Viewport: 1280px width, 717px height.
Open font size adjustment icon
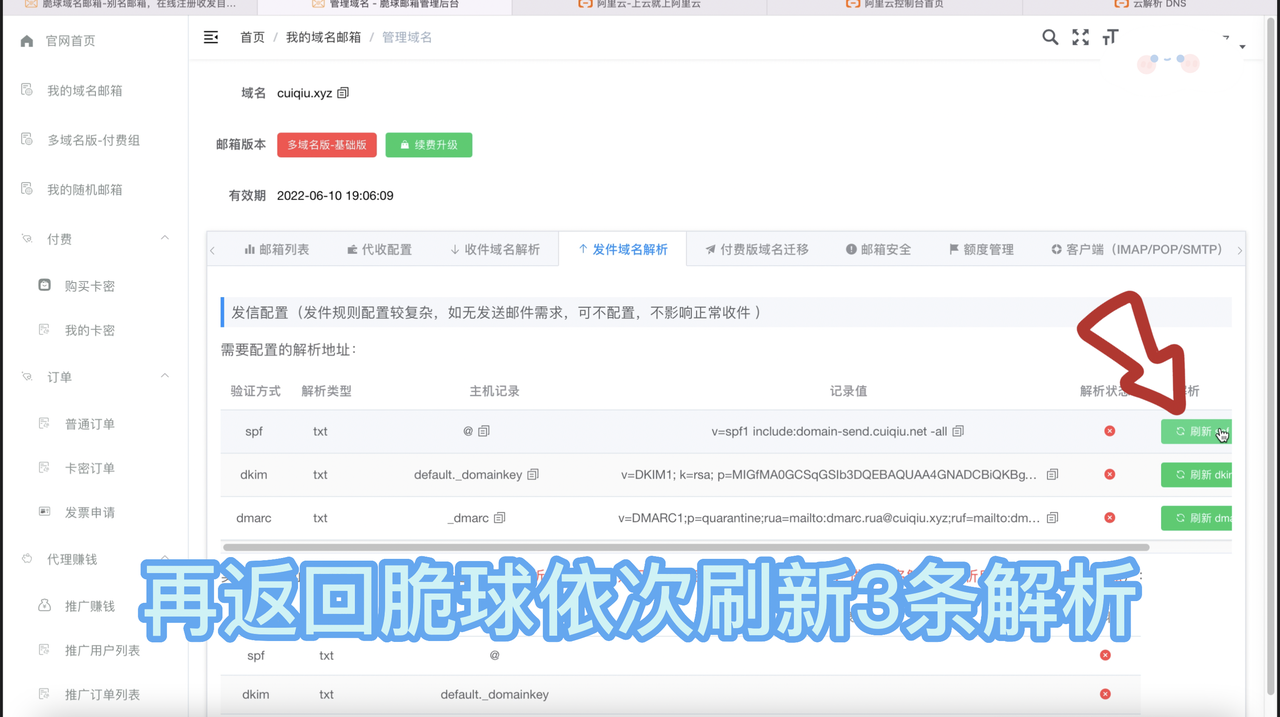(1110, 37)
